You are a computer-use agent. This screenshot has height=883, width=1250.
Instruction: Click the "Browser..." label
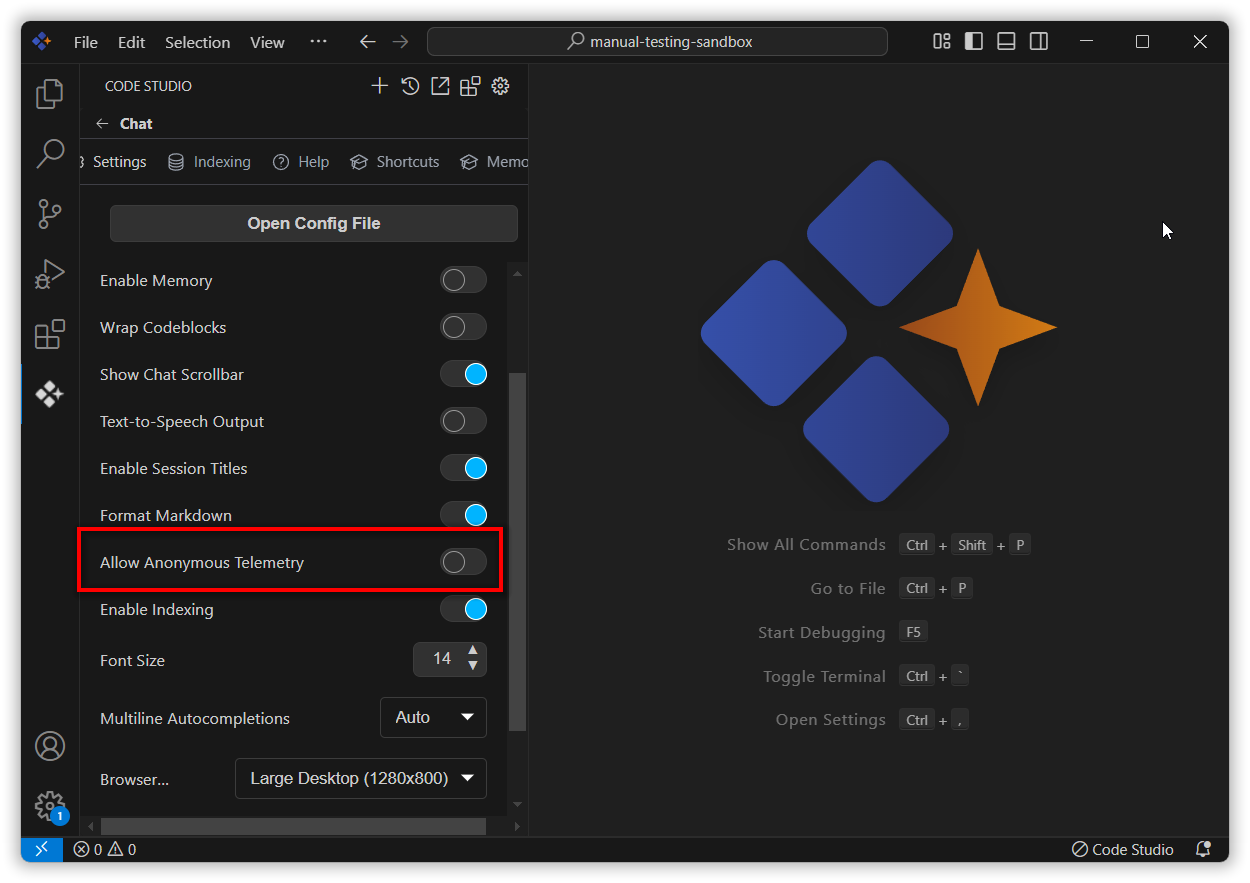134,780
